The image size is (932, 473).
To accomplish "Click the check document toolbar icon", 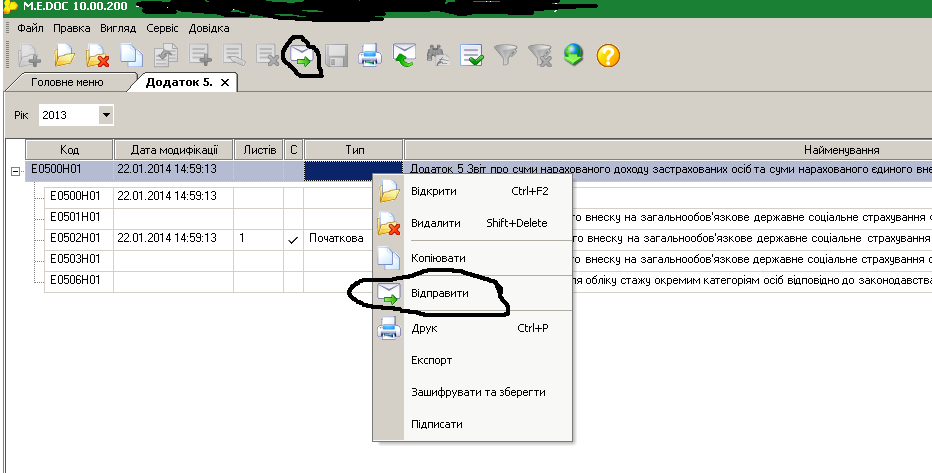I will coord(471,56).
